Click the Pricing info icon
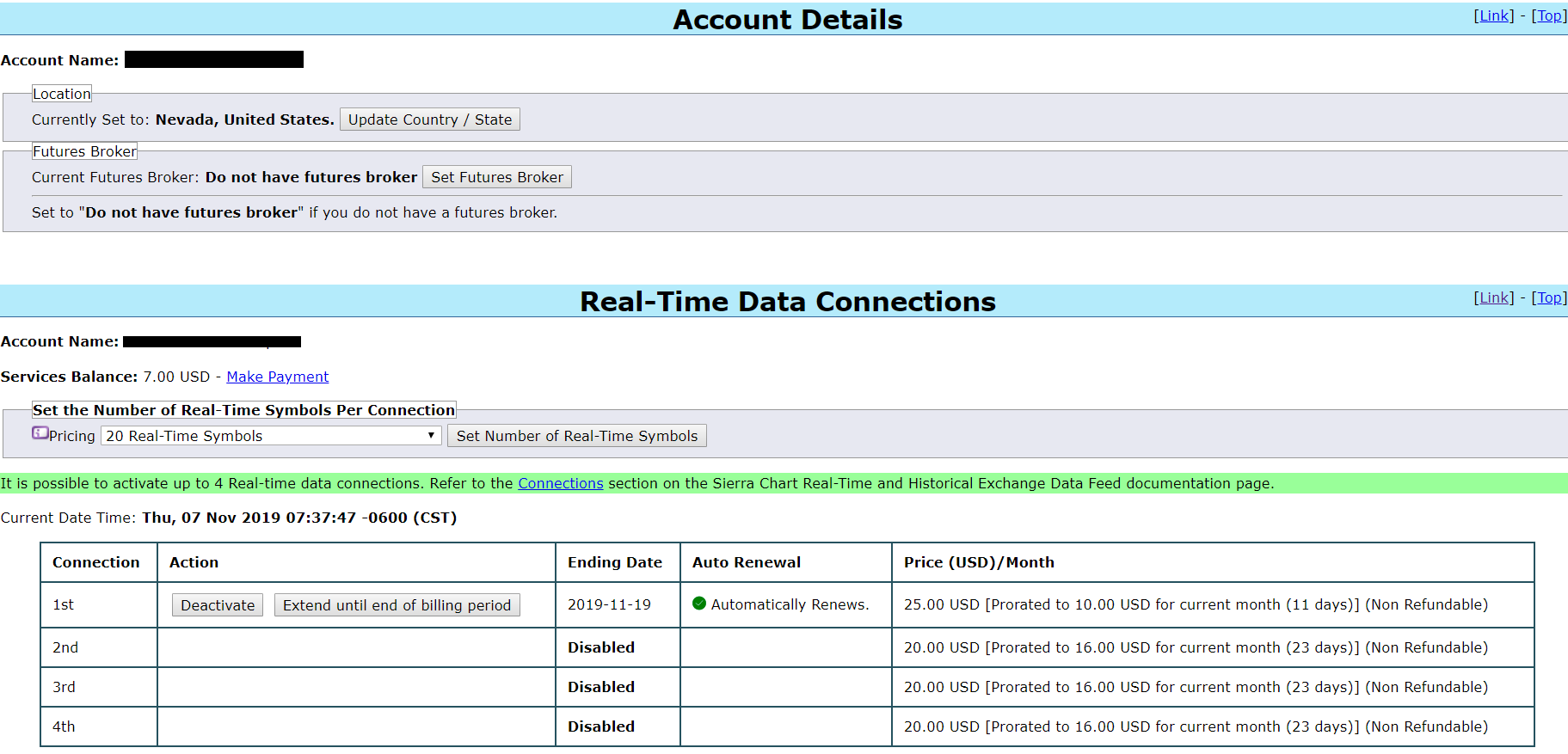Viewport: 1568px width, 754px height. point(40,433)
